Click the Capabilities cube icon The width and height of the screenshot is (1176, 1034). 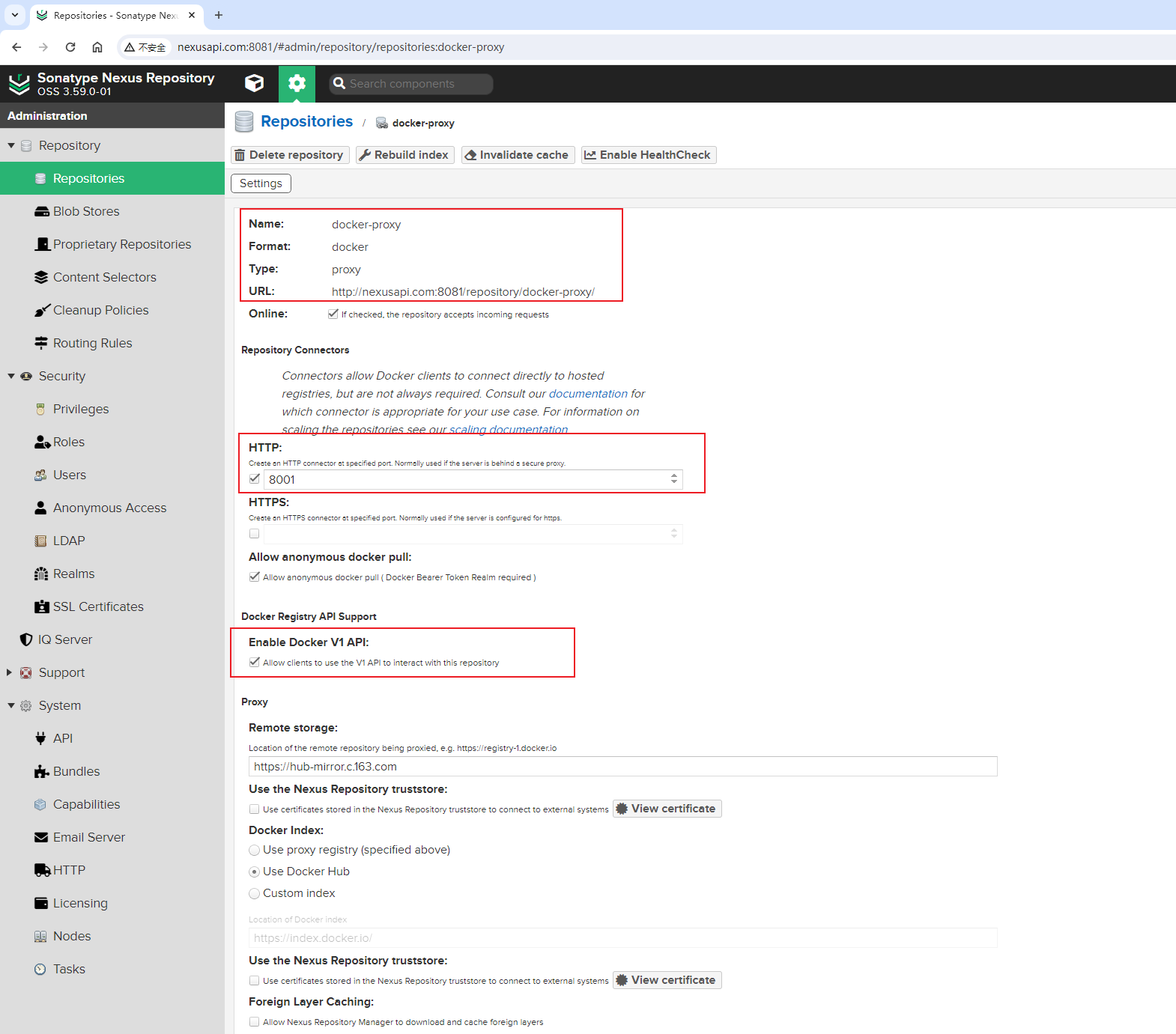pos(40,804)
